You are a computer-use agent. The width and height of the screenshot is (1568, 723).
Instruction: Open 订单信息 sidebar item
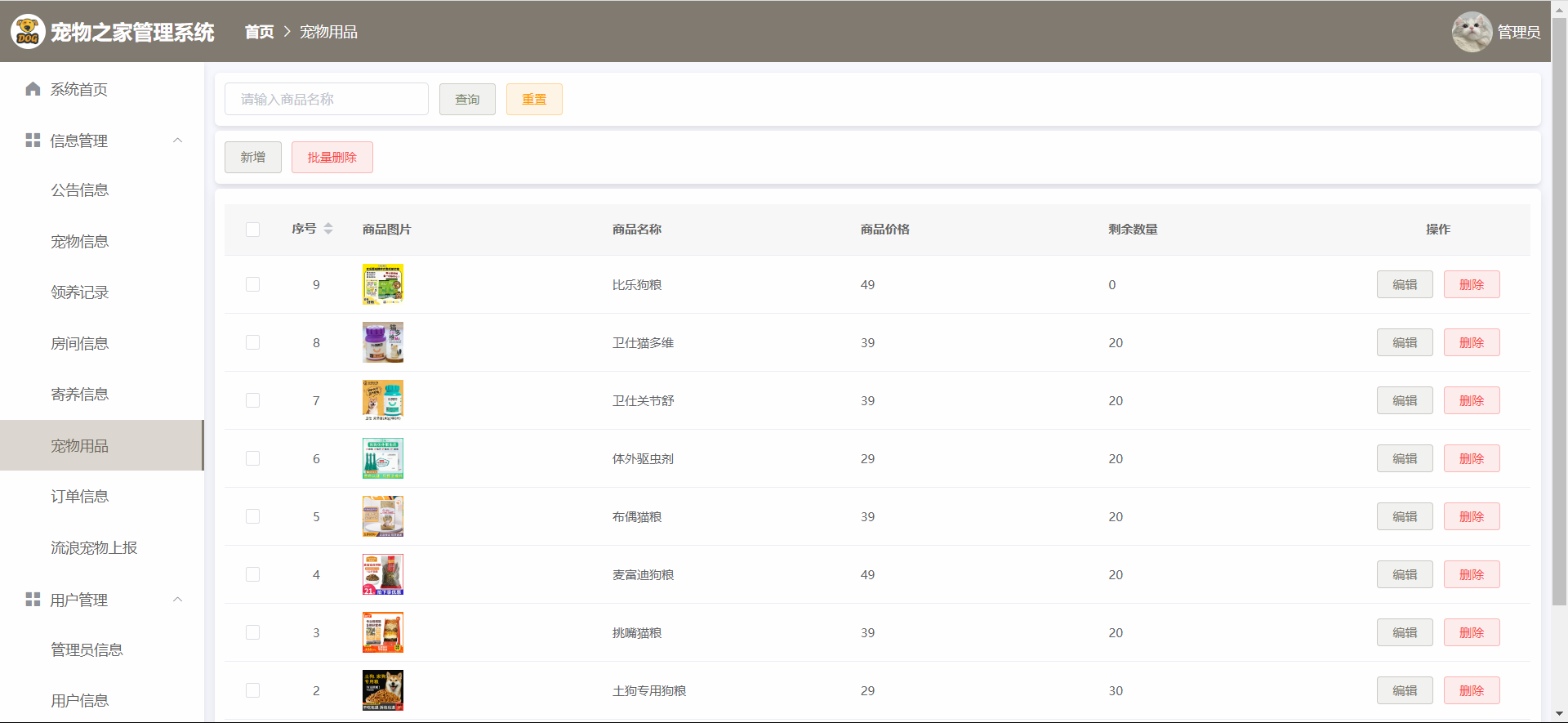(102, 497)
